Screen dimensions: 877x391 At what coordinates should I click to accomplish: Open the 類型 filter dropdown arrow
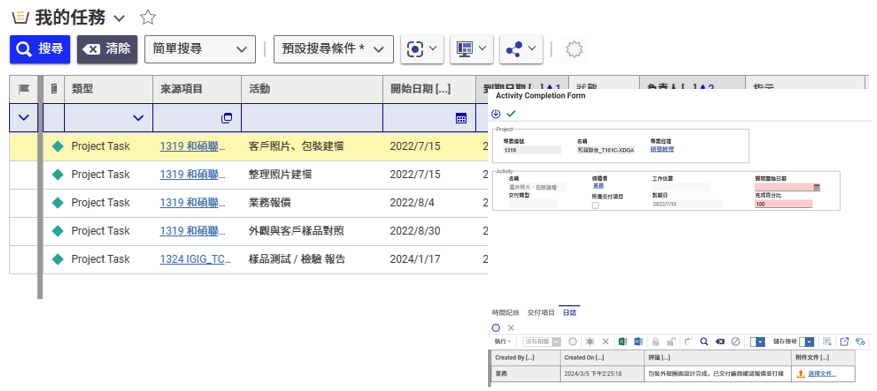(138, 118)
